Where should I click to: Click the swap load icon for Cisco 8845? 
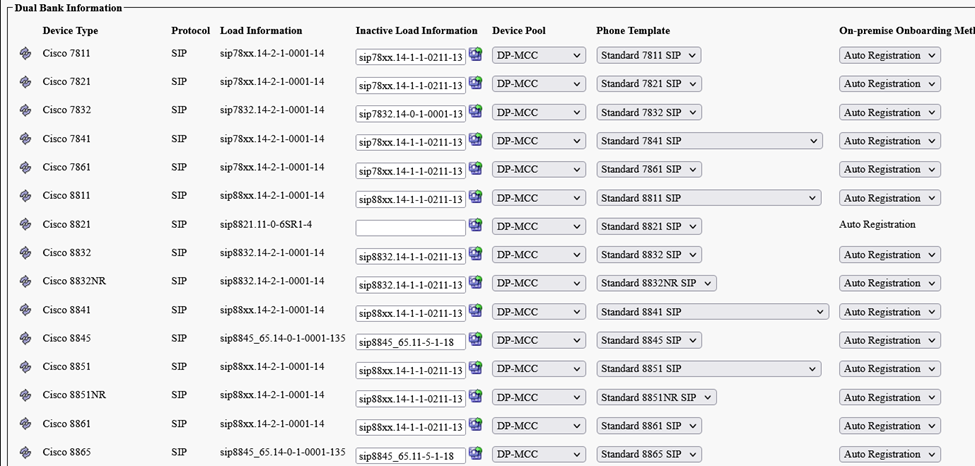[x=475, y=339]
